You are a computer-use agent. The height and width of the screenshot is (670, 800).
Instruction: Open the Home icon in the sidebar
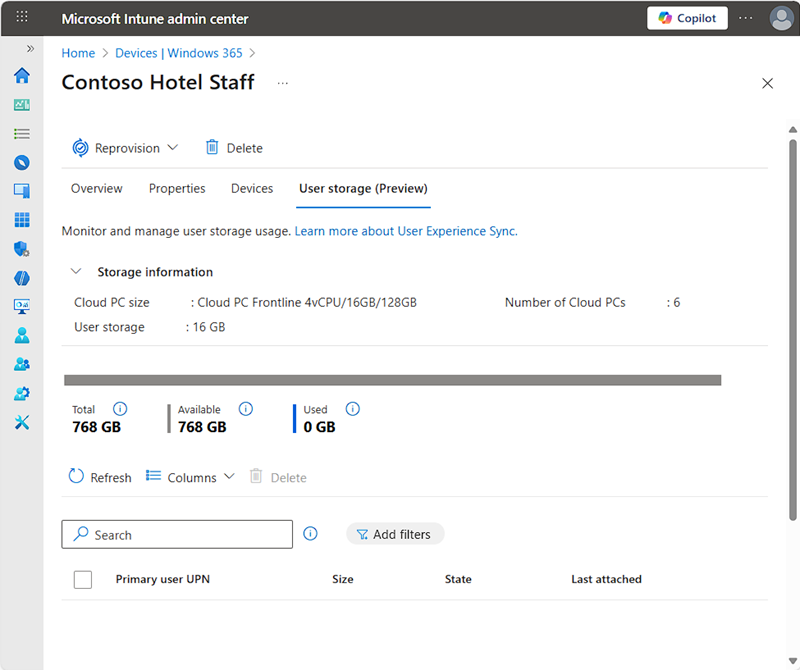tap(22, 75)
